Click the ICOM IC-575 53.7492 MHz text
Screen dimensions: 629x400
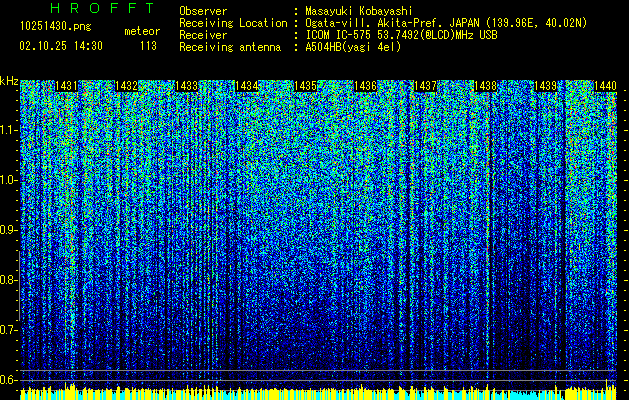(x=401, y=35)
